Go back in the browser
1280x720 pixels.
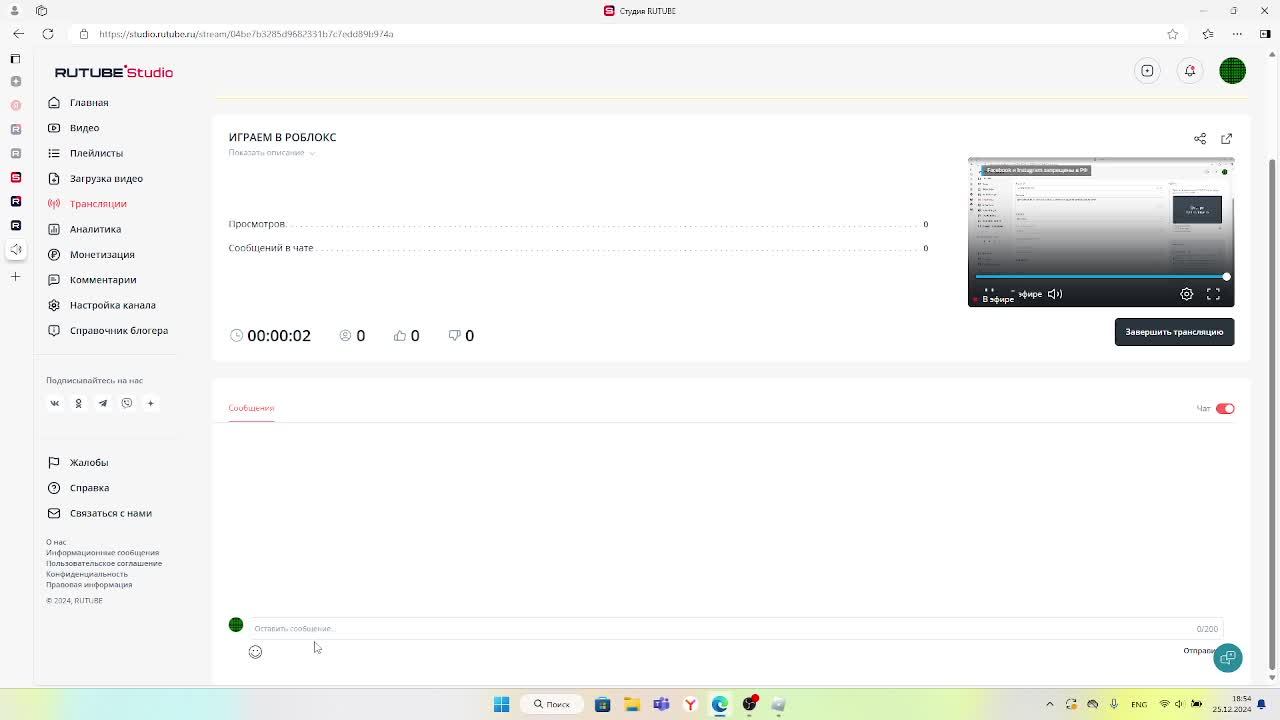(x=17, y=33)
